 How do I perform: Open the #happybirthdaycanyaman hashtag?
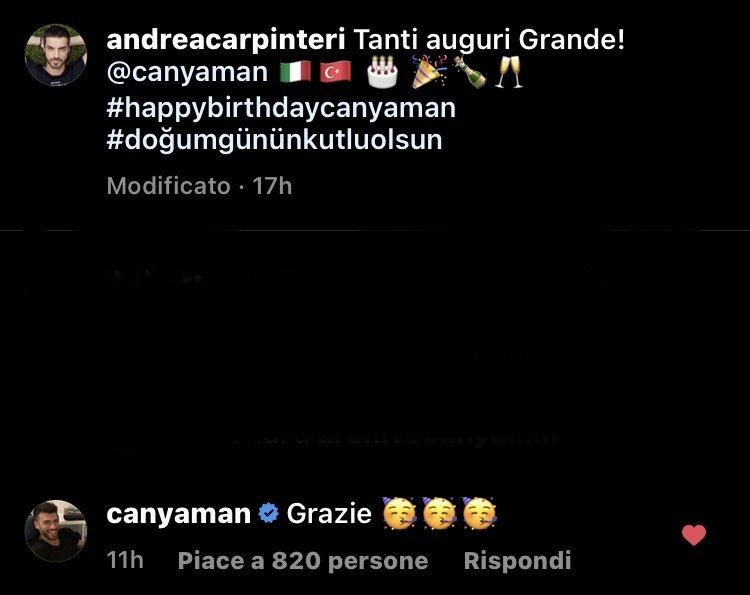(x=281, y=108)
